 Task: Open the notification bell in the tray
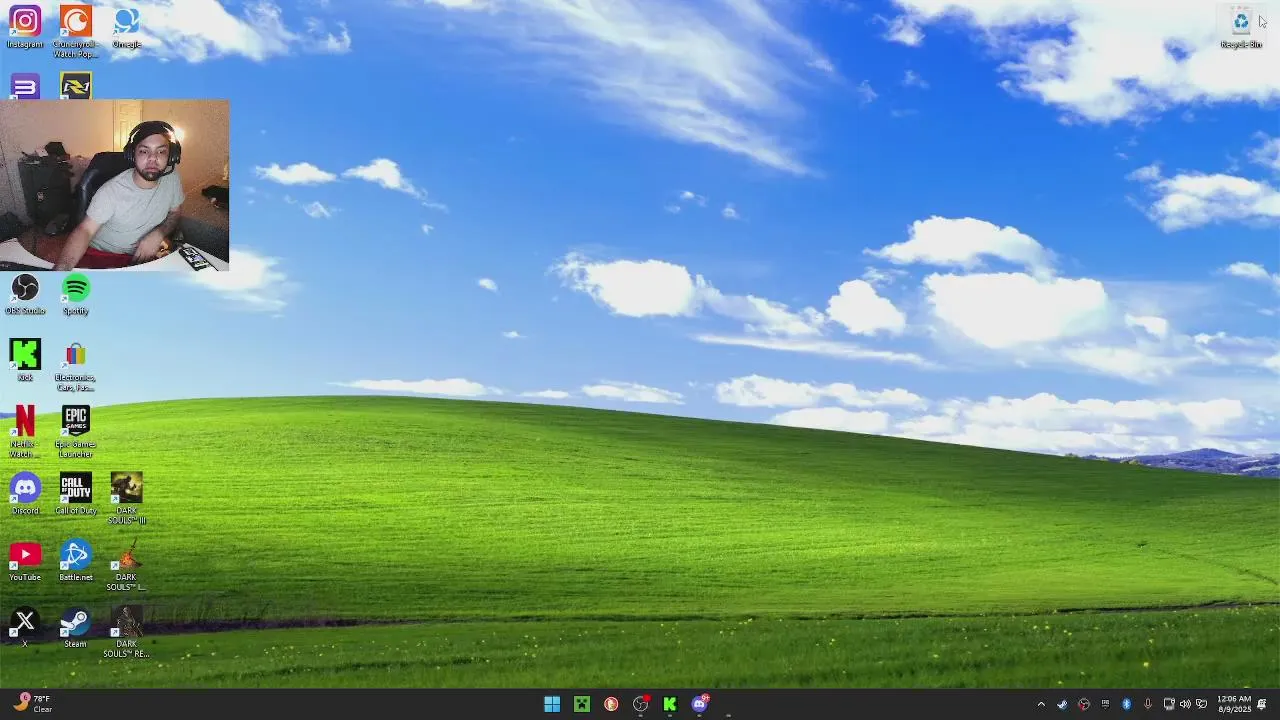pos(1263,704)
